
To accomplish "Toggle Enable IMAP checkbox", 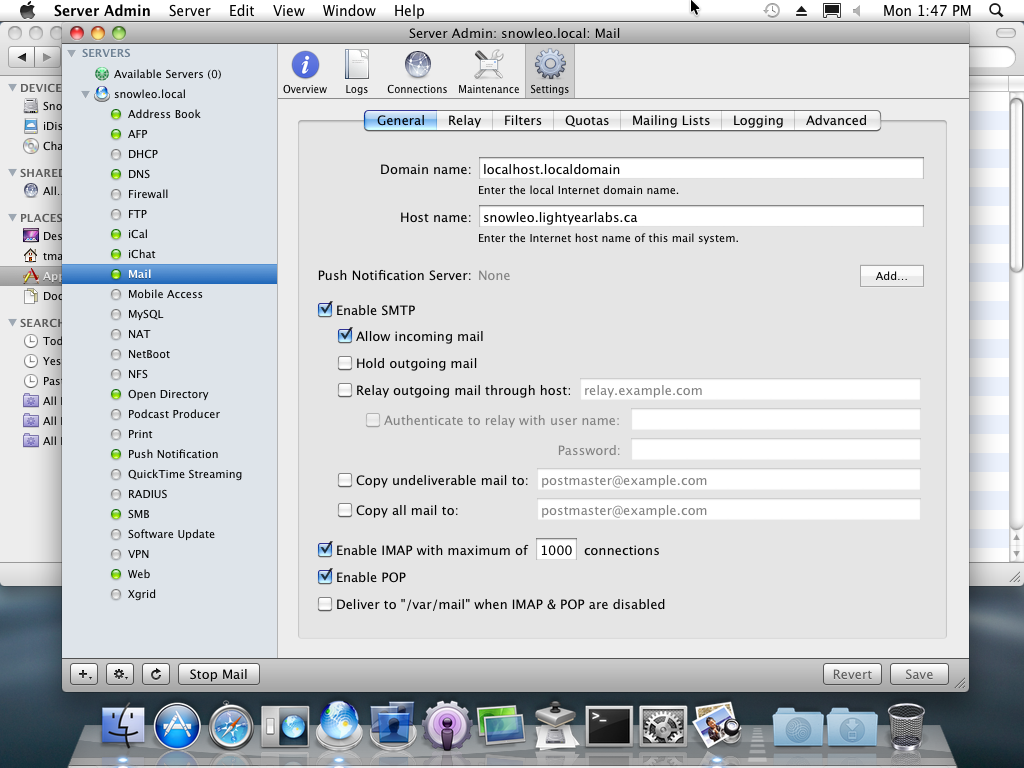I will click(325, 550).
